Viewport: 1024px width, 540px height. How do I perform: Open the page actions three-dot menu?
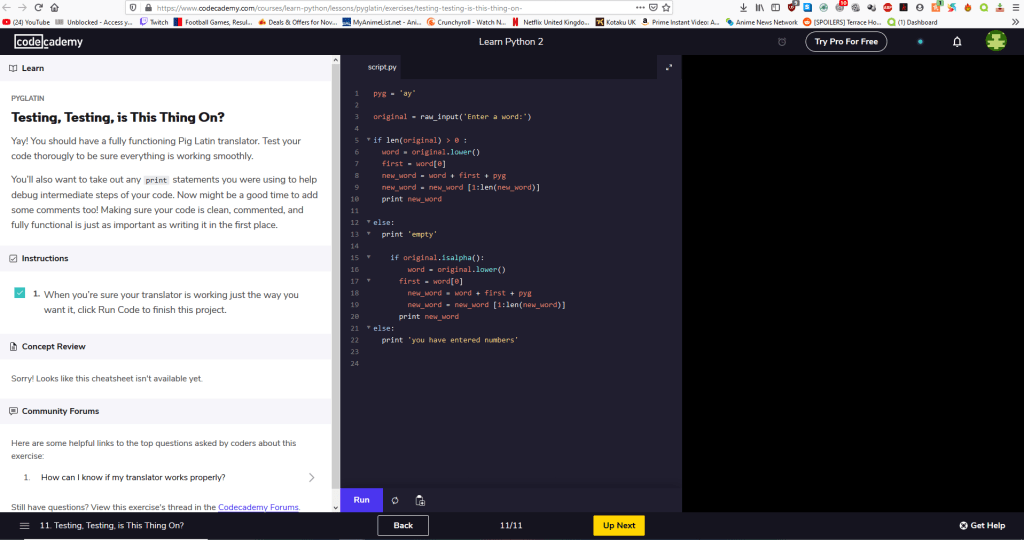(640, 8)
